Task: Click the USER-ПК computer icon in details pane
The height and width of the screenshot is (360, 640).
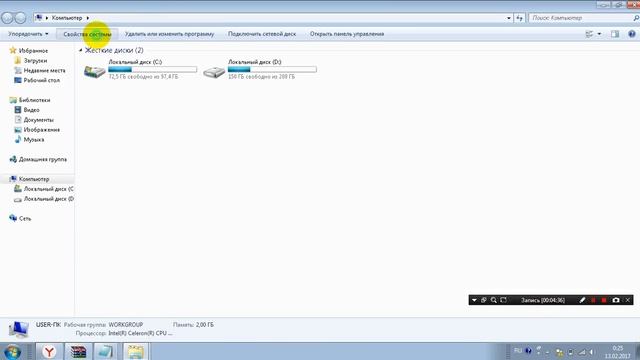Action: 18,329
